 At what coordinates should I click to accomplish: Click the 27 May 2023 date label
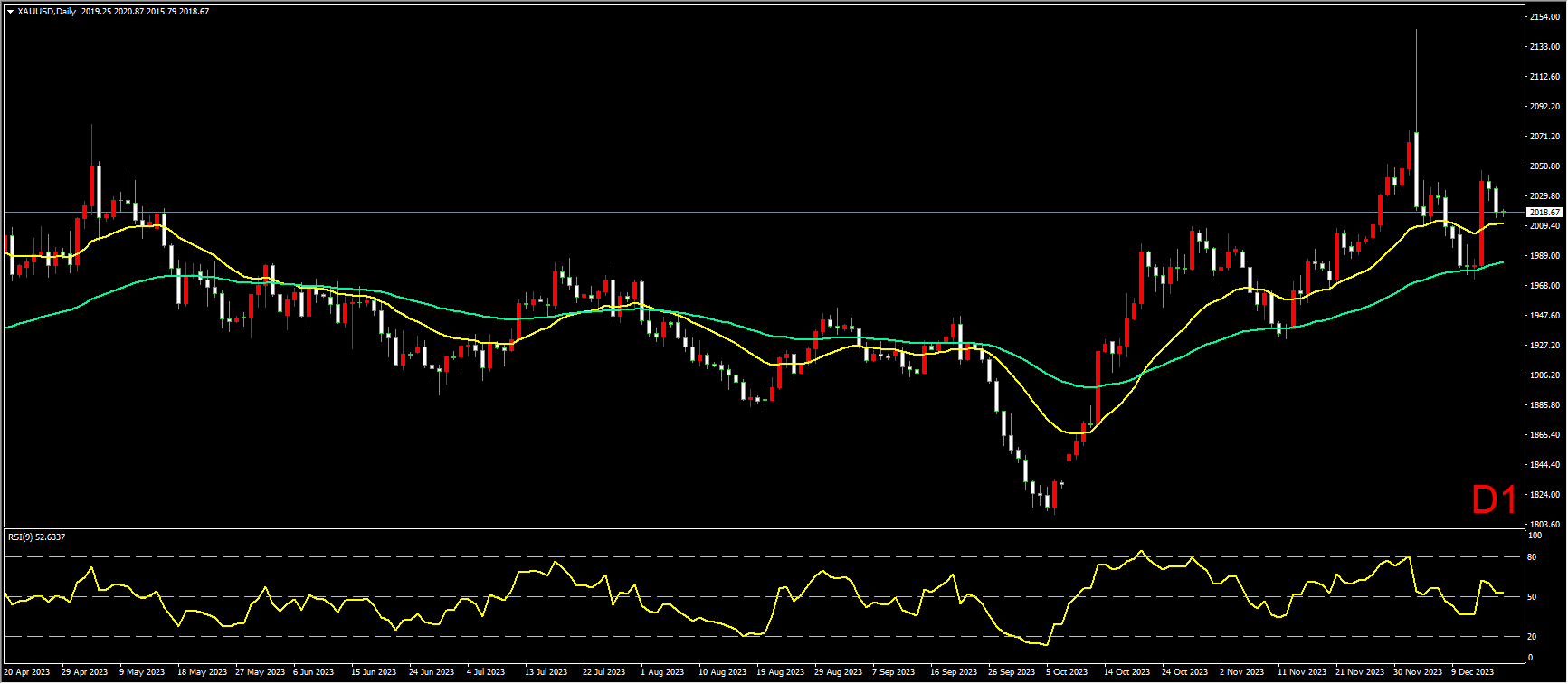coord(261,673)
